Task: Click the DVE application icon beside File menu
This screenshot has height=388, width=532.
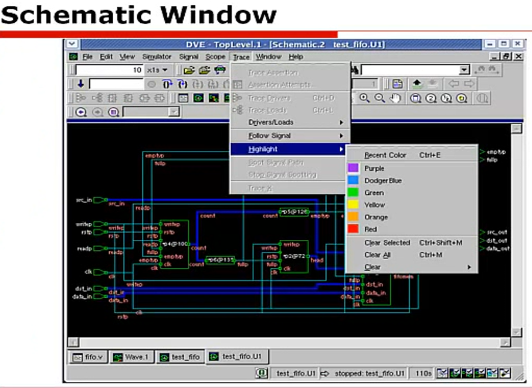Action: click(73, 57)
